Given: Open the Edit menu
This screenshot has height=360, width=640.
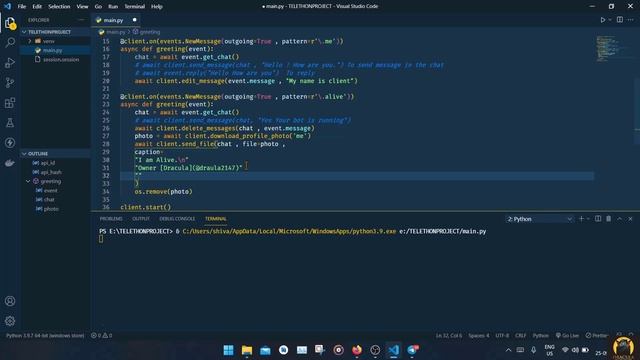Looking at the screenshot, I should pos(37,7).
